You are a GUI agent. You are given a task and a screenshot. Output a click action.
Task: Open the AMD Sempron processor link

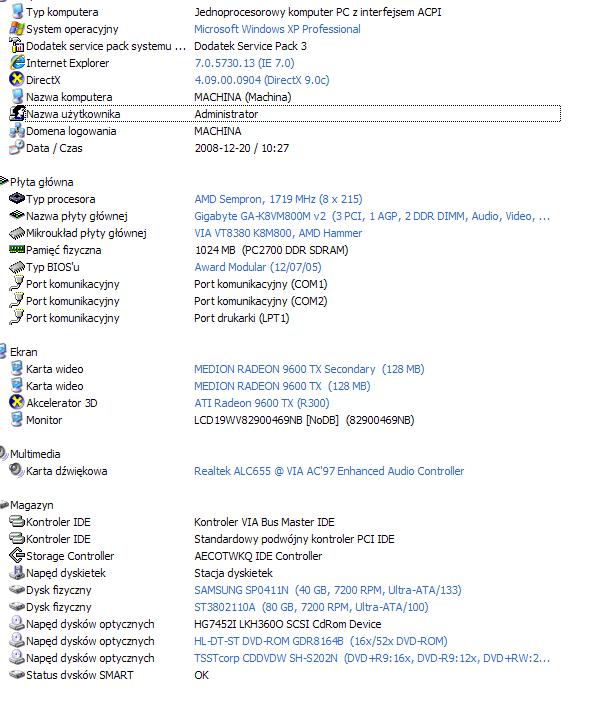point(278,199)
